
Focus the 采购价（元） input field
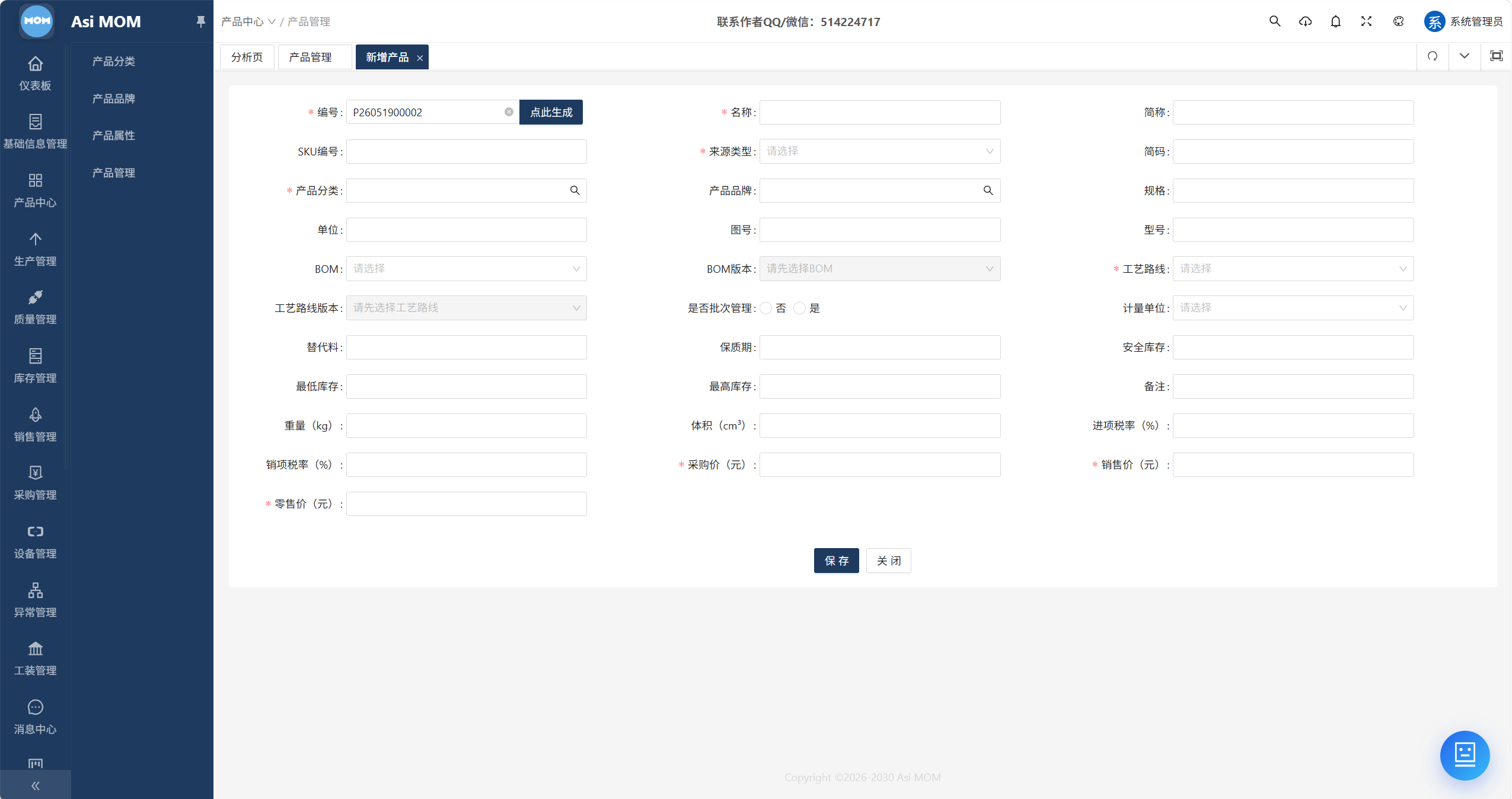879,464
